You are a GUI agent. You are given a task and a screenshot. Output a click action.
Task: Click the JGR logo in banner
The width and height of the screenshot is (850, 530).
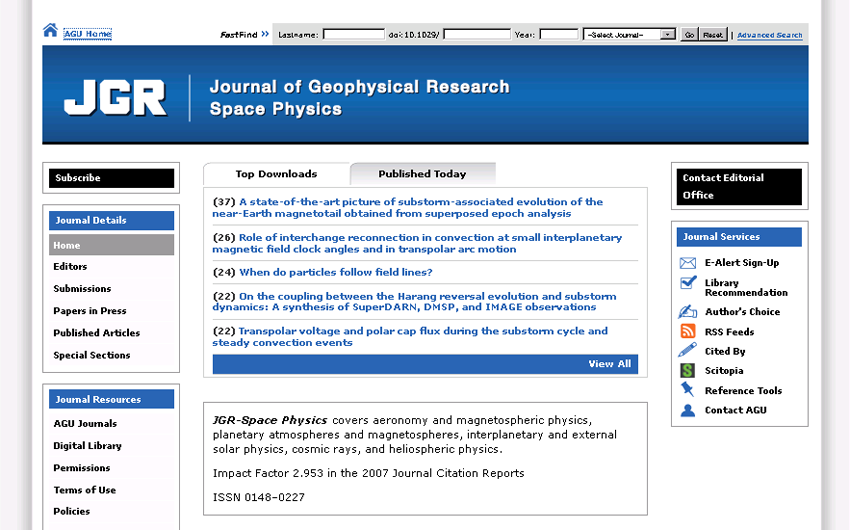(x=115, y=98)
